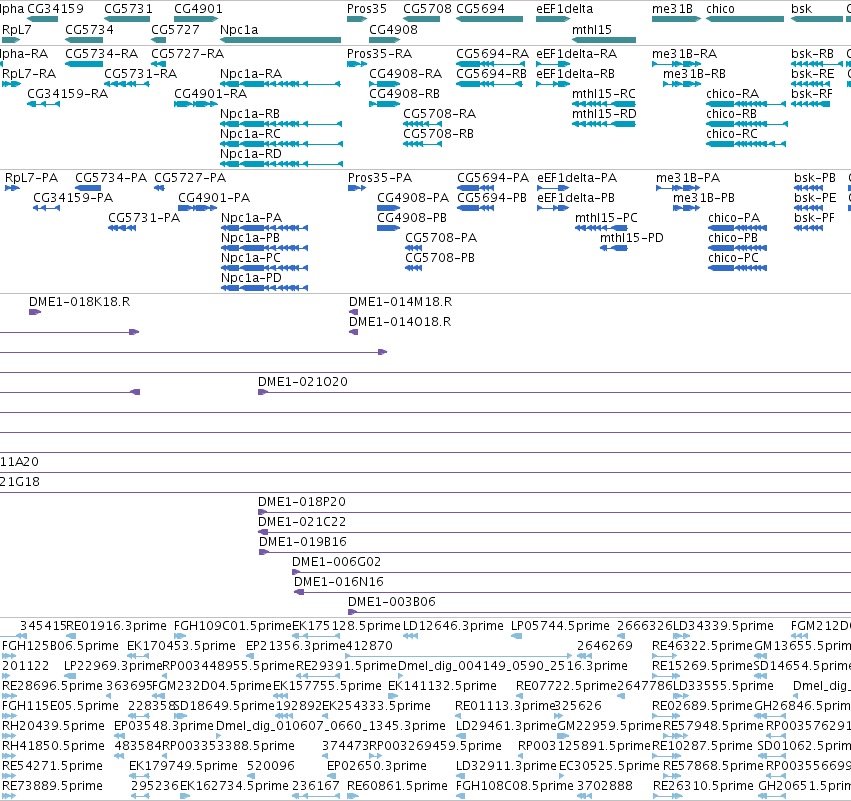Image resolution: width=851 pixels, height=801 pixels.
Task: Select transcript Npc1a-RB
Action: pyautogui.click(x=281, y=124)
